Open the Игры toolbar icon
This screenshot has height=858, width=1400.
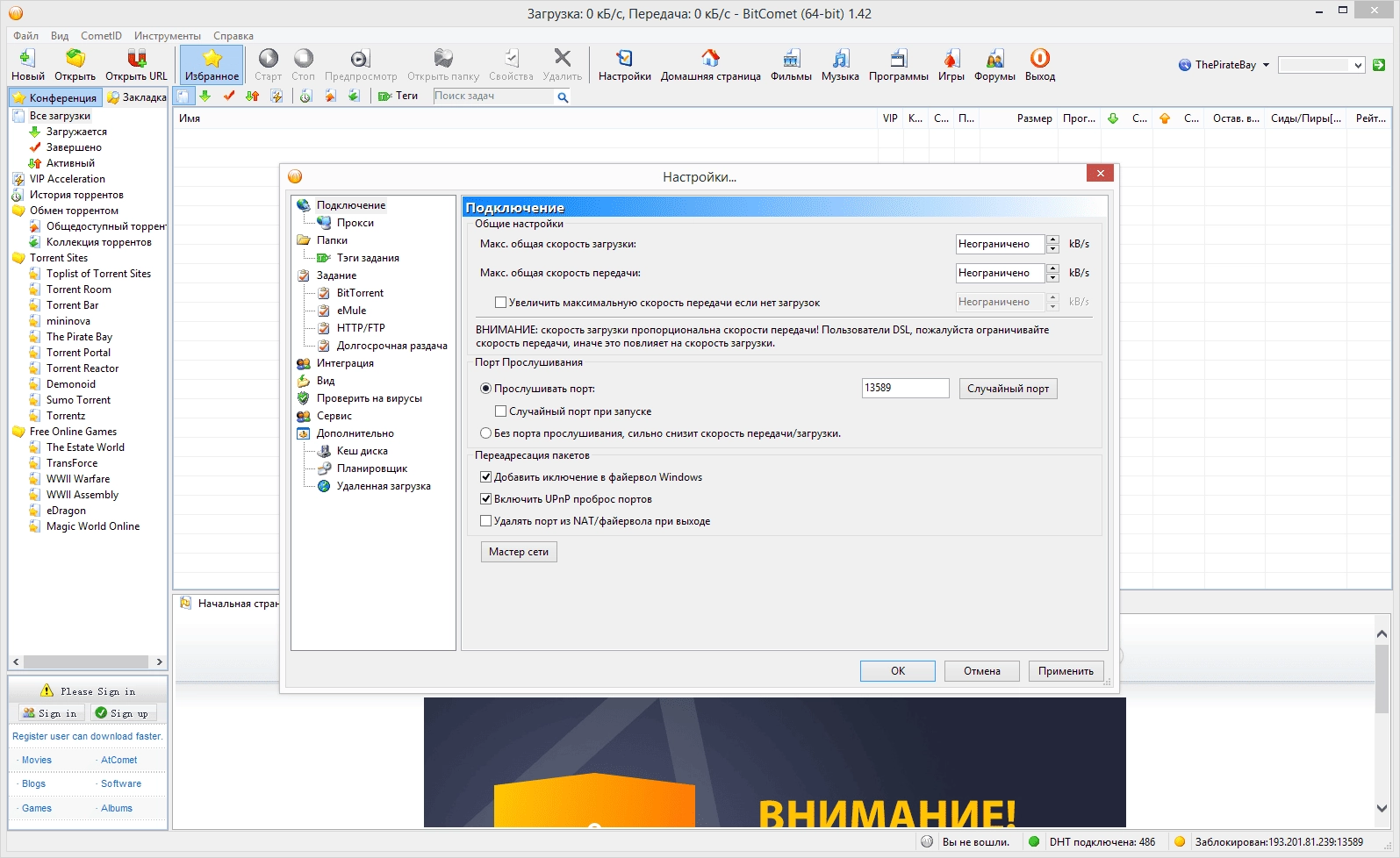pos(951,65)
